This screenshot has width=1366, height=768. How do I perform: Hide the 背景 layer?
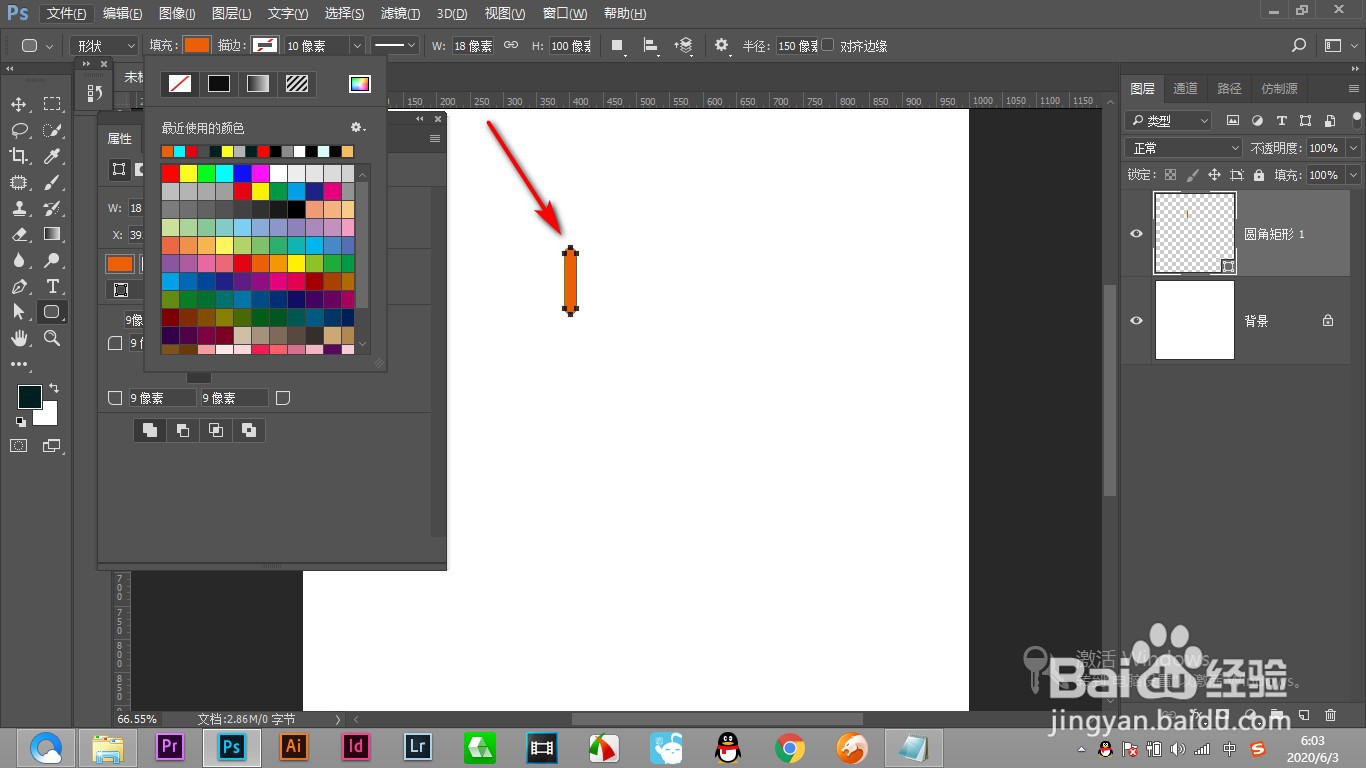(x=1136, y=320)
